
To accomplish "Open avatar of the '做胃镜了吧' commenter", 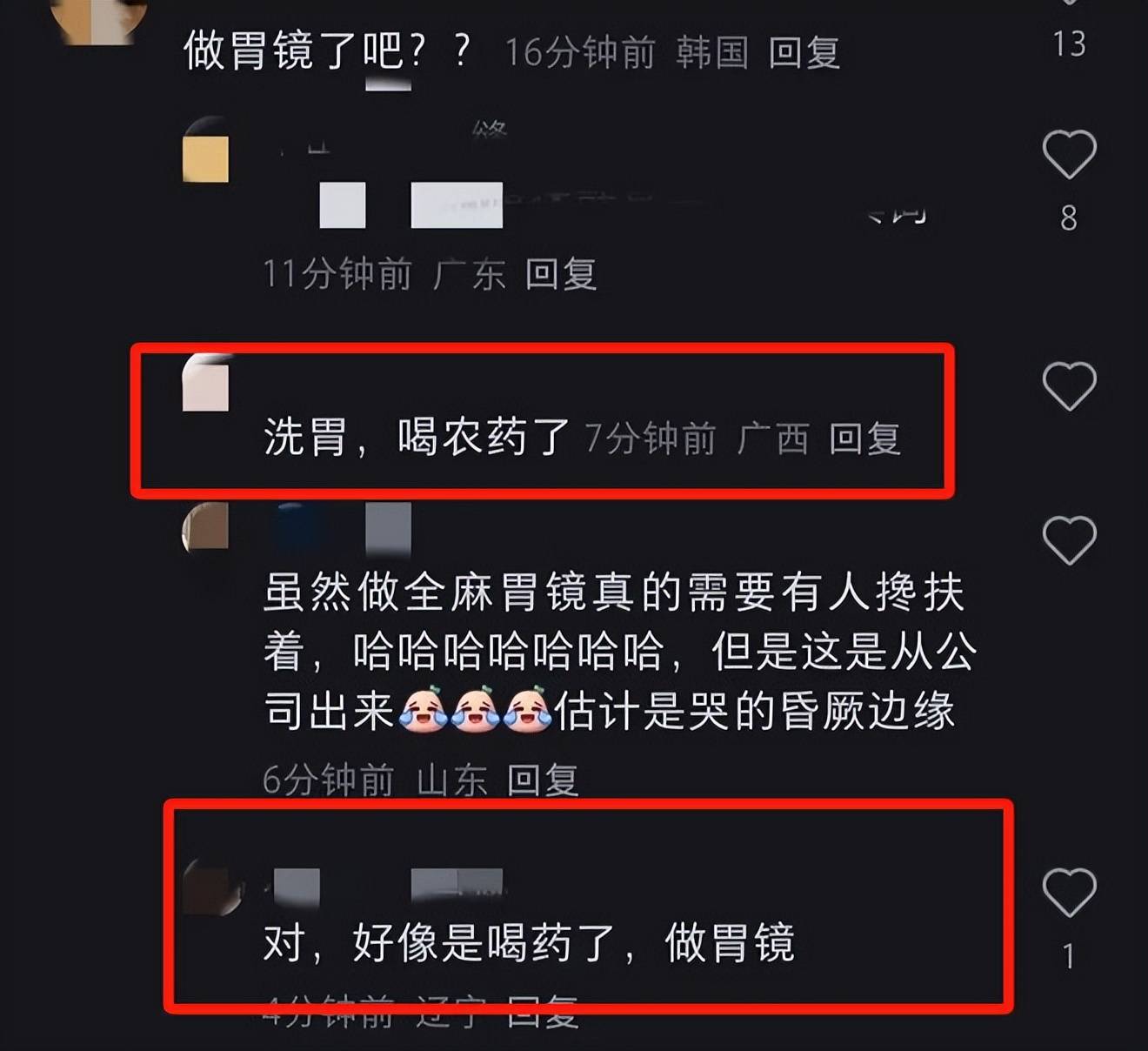I will 97,19.
